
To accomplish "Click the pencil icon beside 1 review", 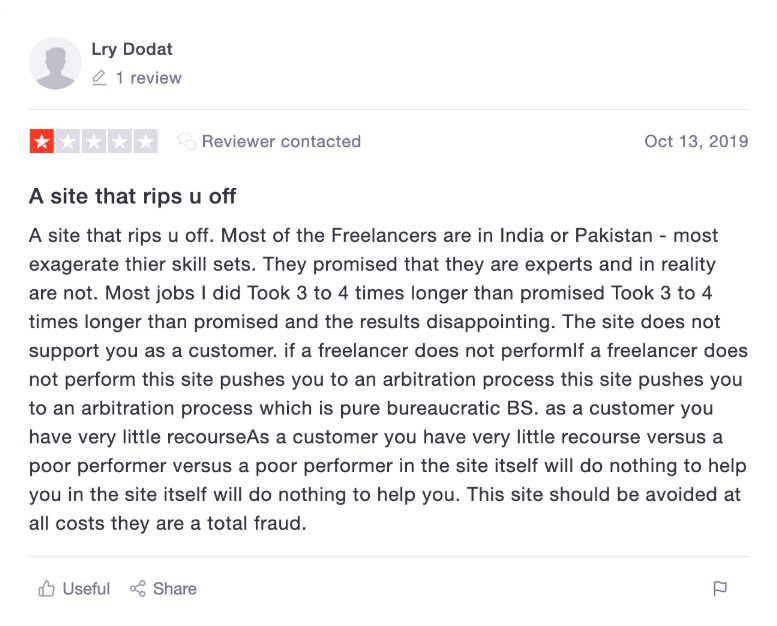I will tap(99, 78).
